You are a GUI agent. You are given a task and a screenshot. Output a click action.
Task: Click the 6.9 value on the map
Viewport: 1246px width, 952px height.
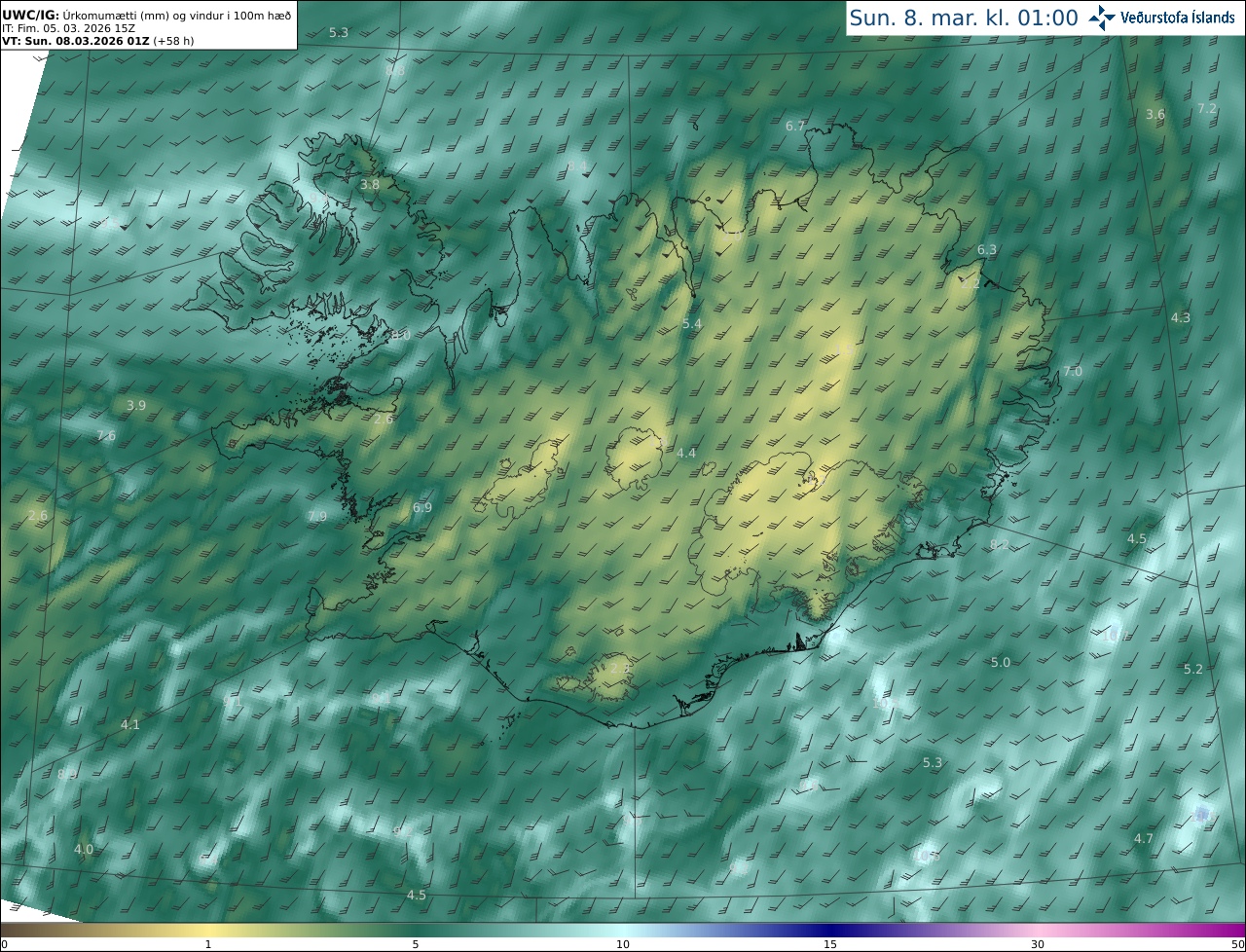421,507
